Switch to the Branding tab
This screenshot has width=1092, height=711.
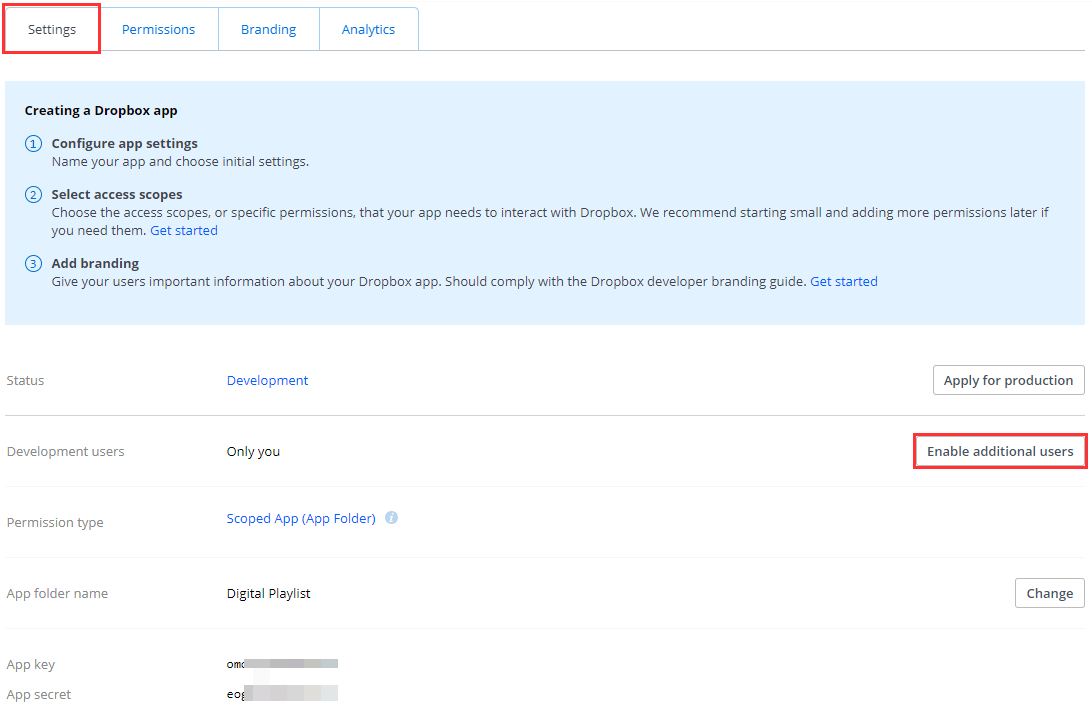point(268,29)
